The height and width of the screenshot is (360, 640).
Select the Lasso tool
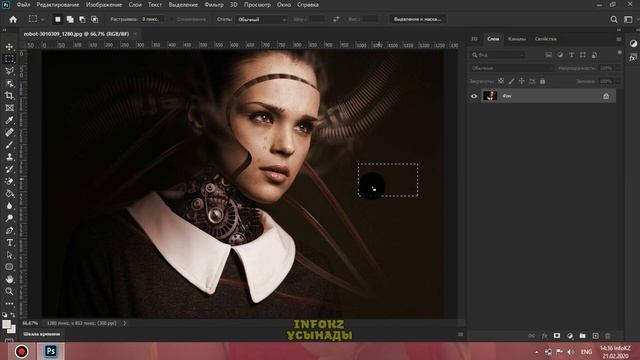coord(9,71)
